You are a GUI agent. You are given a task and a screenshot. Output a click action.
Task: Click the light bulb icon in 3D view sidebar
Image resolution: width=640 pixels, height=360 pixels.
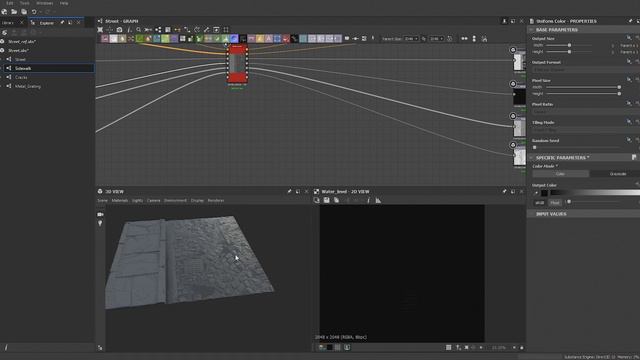pos(100,223)
